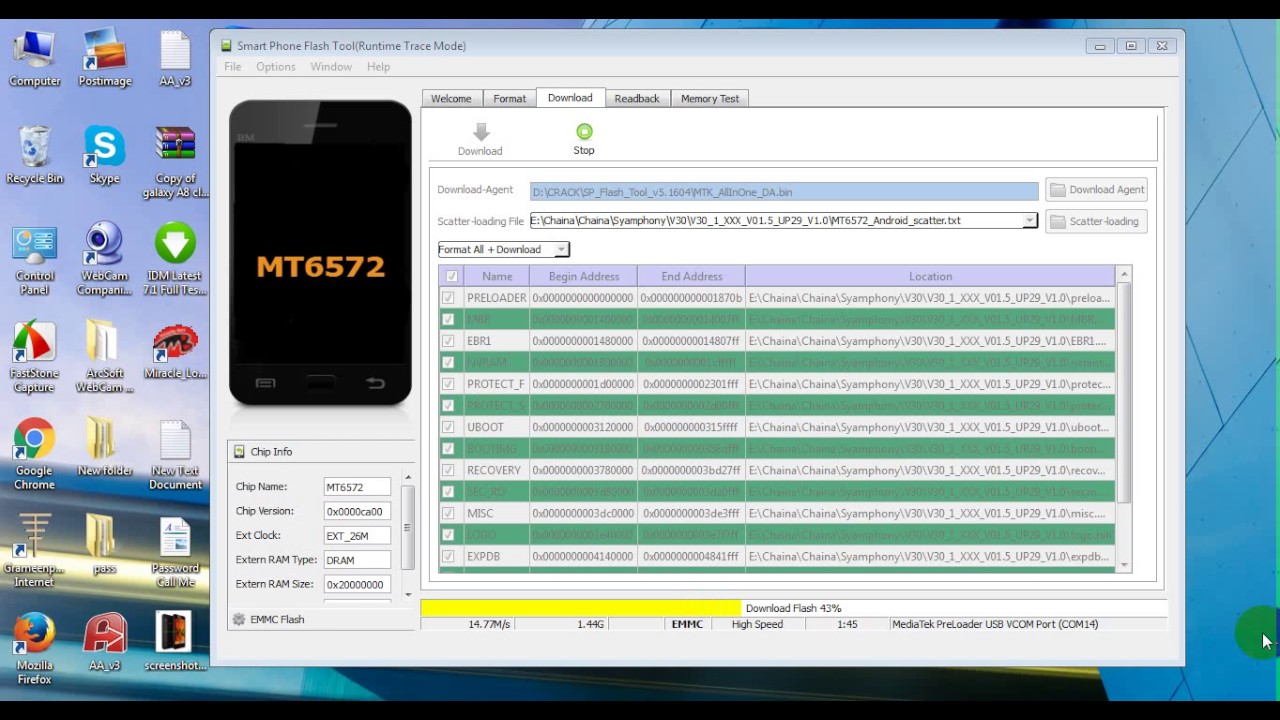Launch Grameenphone Internet shortcut
The height and width of the screenshot is (720, 1280).
(x=35, y=552)
